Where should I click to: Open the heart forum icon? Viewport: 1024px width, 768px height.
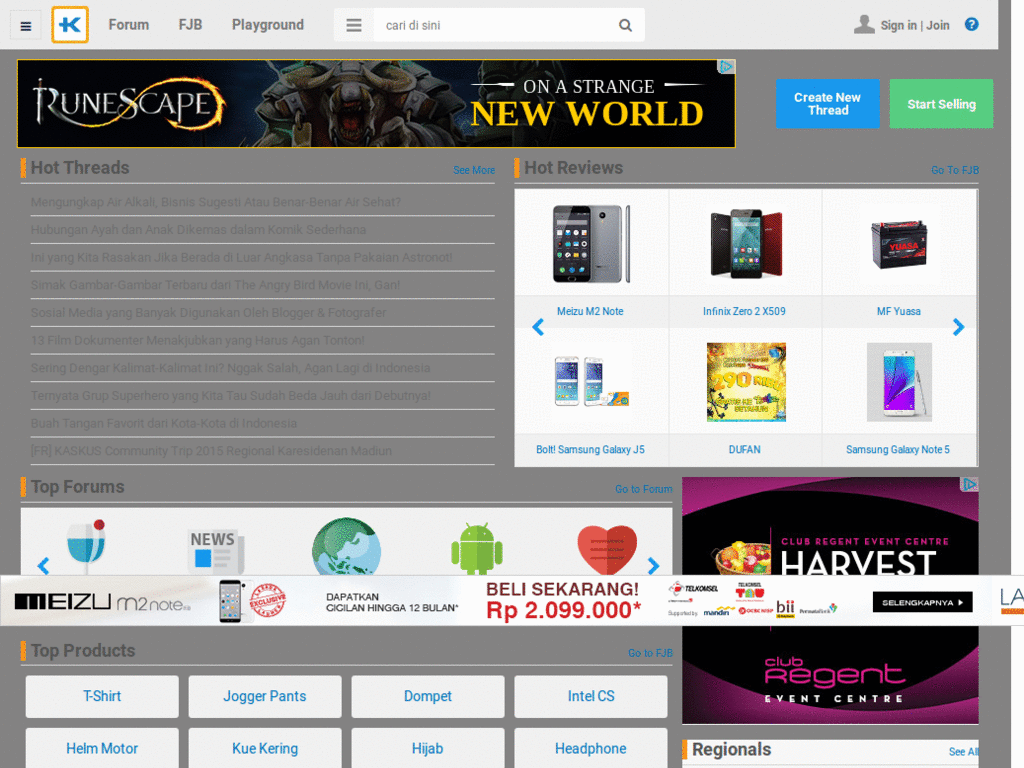click(x=607, y=549)
